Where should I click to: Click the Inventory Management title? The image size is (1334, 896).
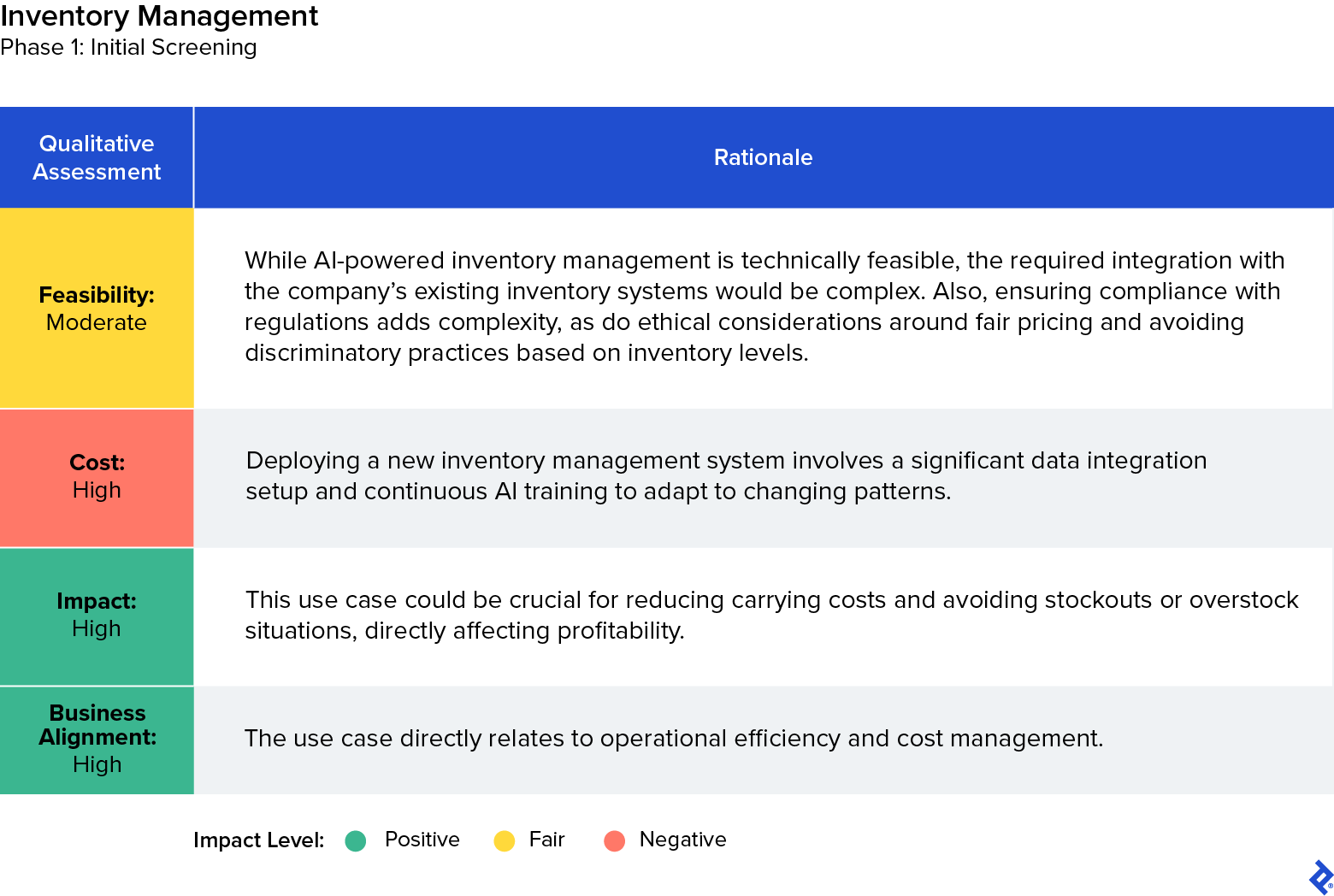tap(161, 16)
